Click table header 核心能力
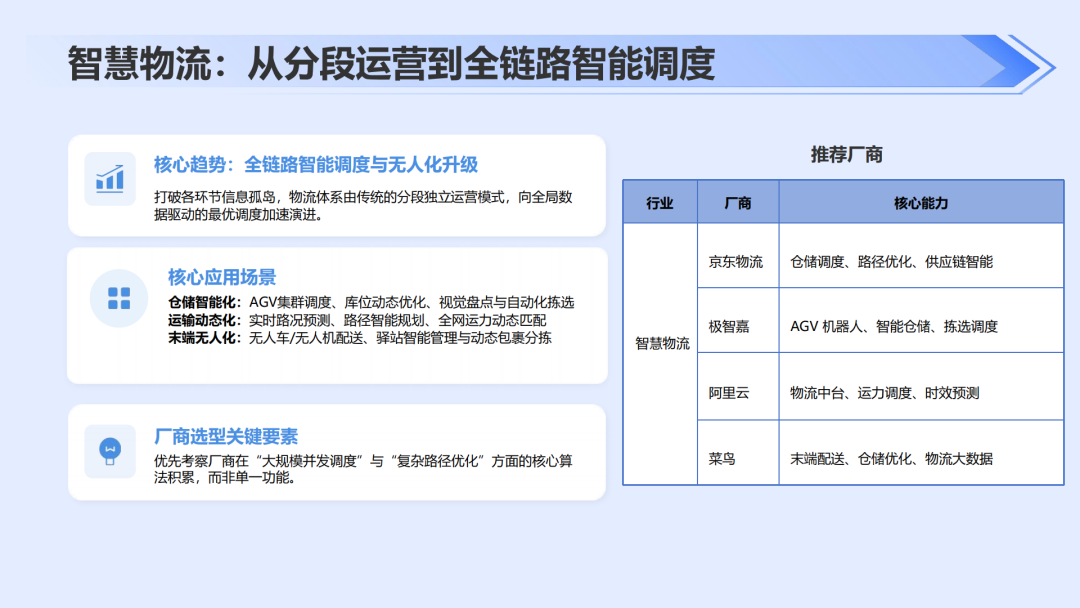The image size is (1080, 608). [x=922, y=202]
